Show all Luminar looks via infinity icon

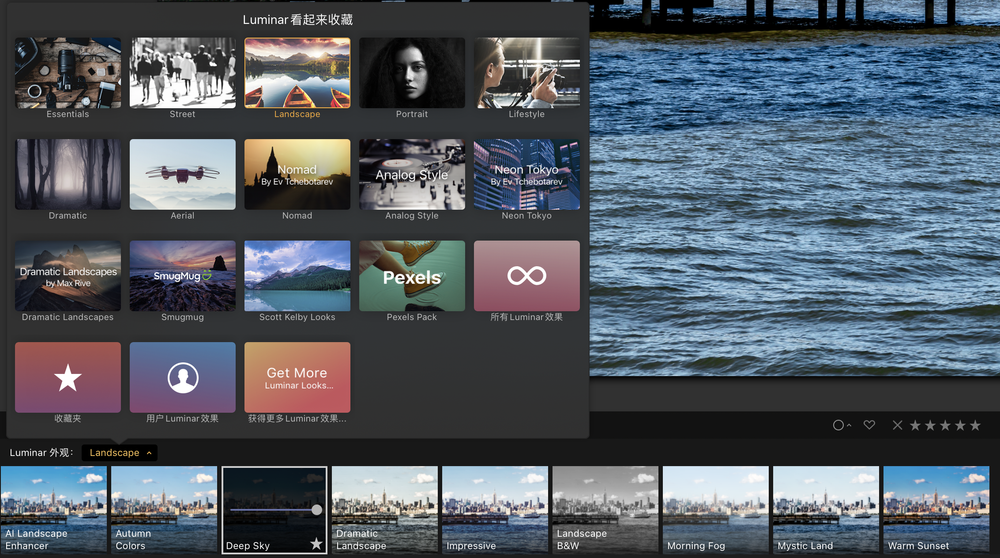(x=527, y=275)
